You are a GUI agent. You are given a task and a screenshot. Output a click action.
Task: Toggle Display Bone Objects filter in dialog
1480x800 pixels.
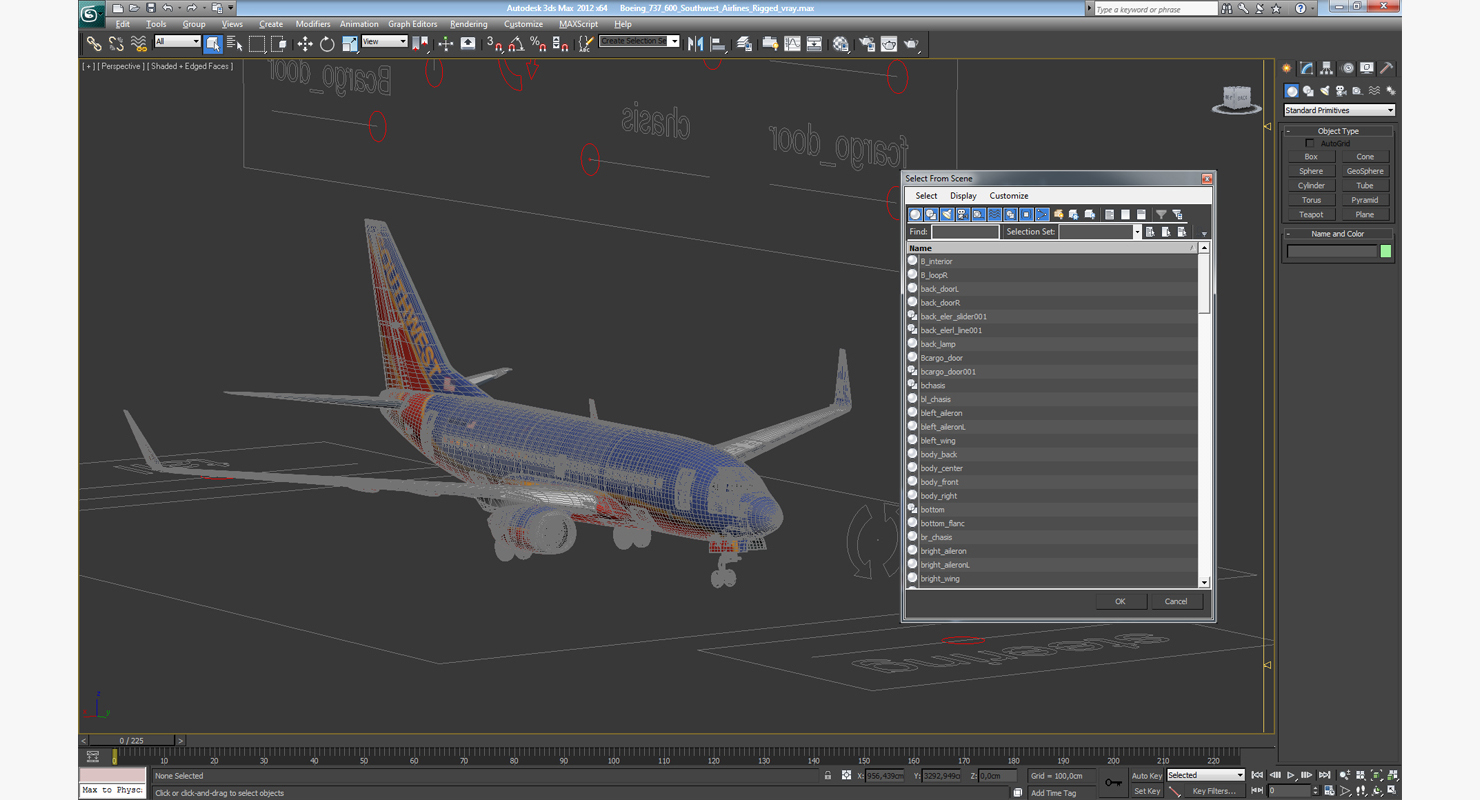pos(1043,214)
